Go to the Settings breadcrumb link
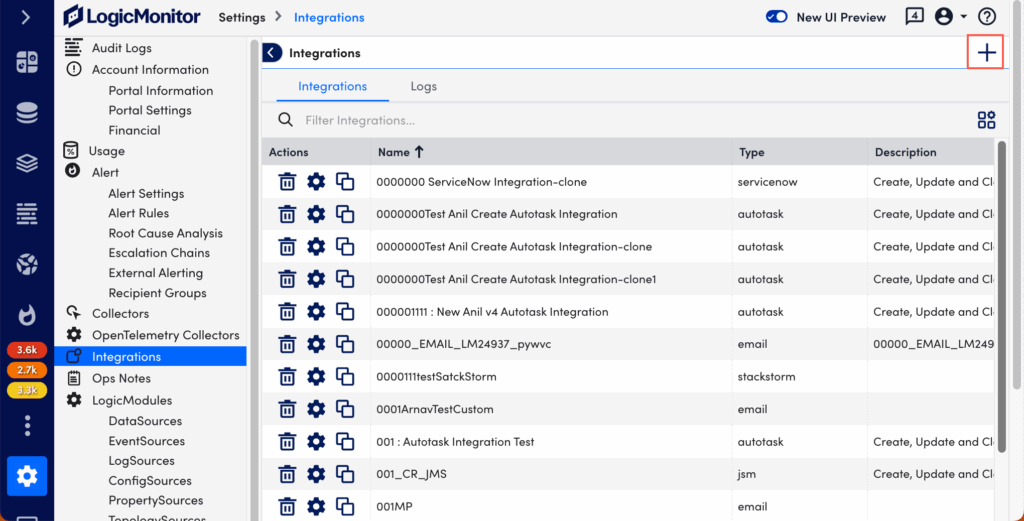 pos(241,17)
